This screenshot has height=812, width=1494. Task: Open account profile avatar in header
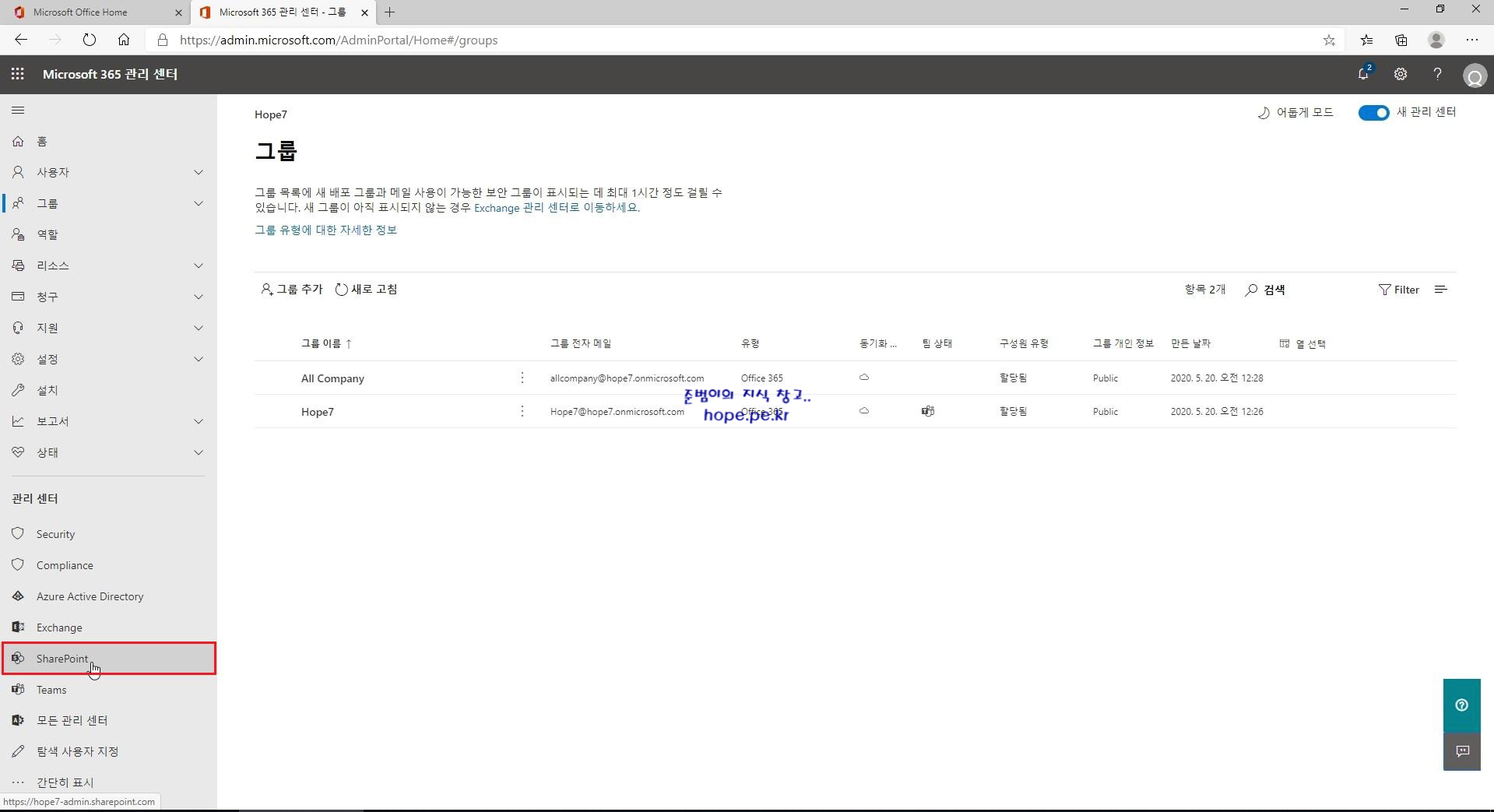(x=1475, y=76)
